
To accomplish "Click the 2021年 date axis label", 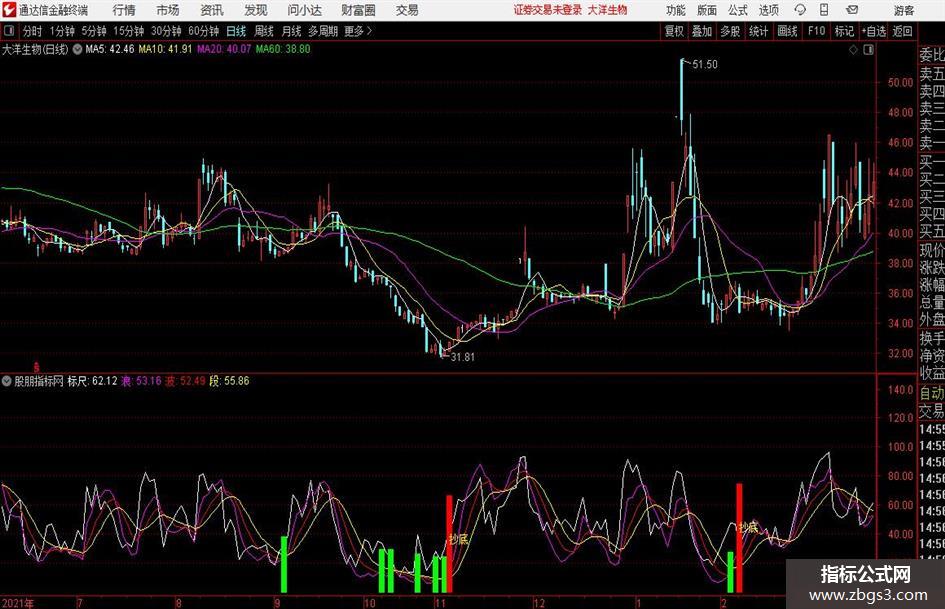I will pyautogui.click(x=18, y=603).
